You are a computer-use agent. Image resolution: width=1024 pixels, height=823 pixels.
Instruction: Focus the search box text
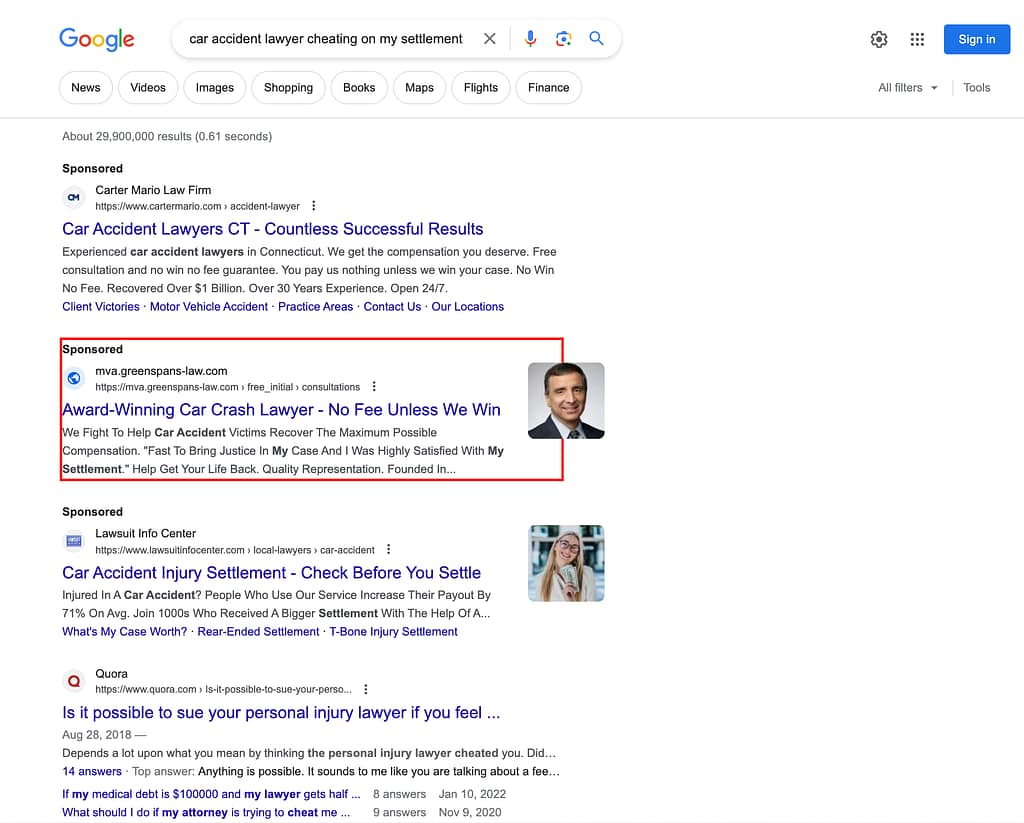[326, 39]
